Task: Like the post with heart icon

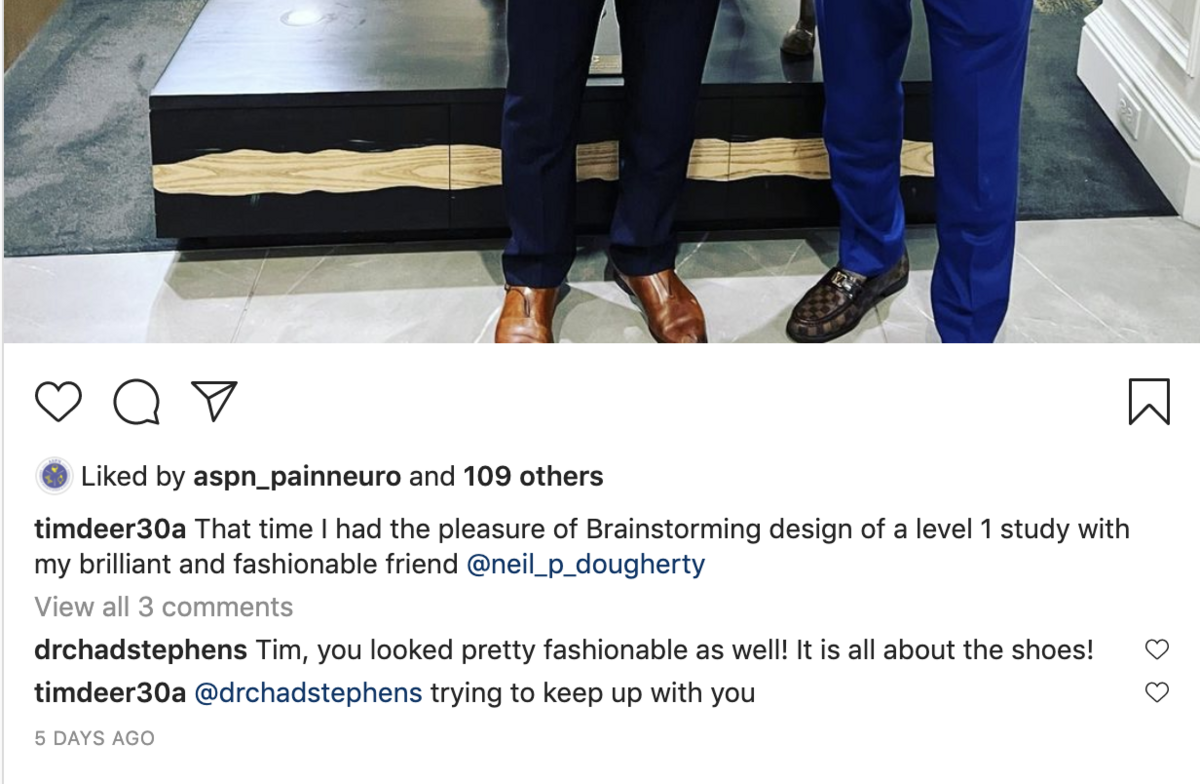Action: [x=58, y=402]
